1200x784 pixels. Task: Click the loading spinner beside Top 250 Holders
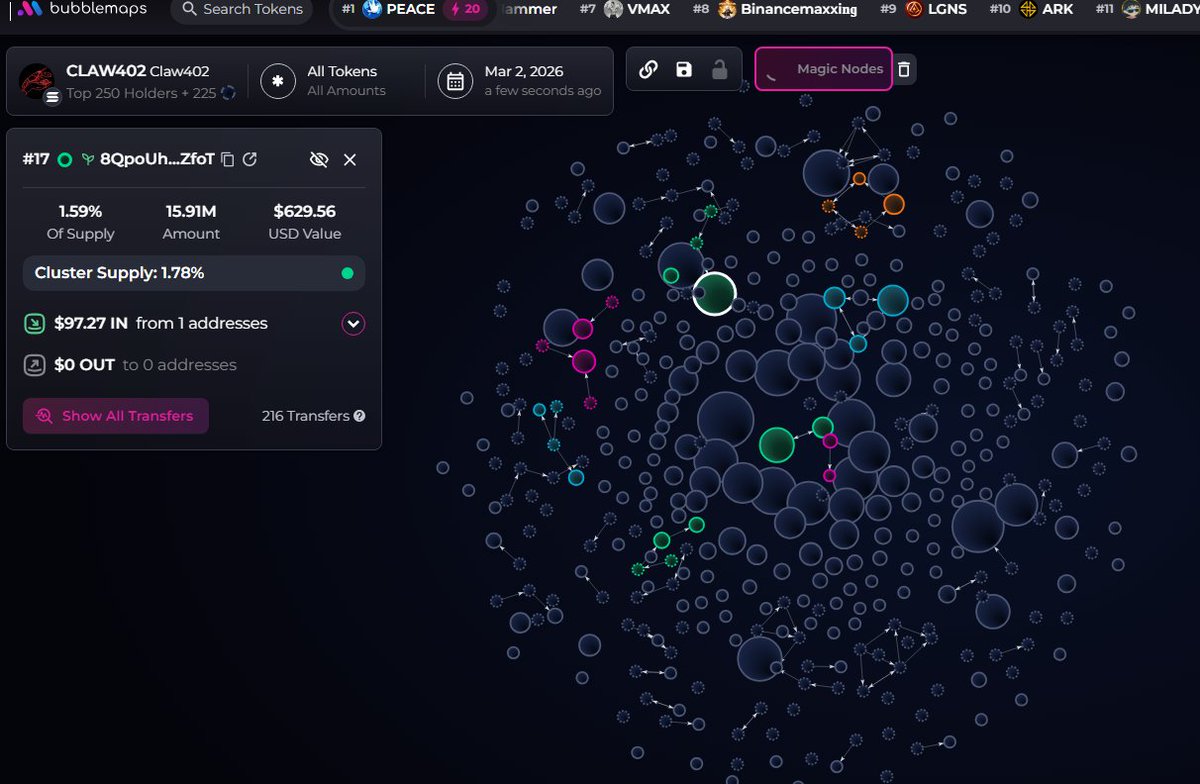(228, 93)
